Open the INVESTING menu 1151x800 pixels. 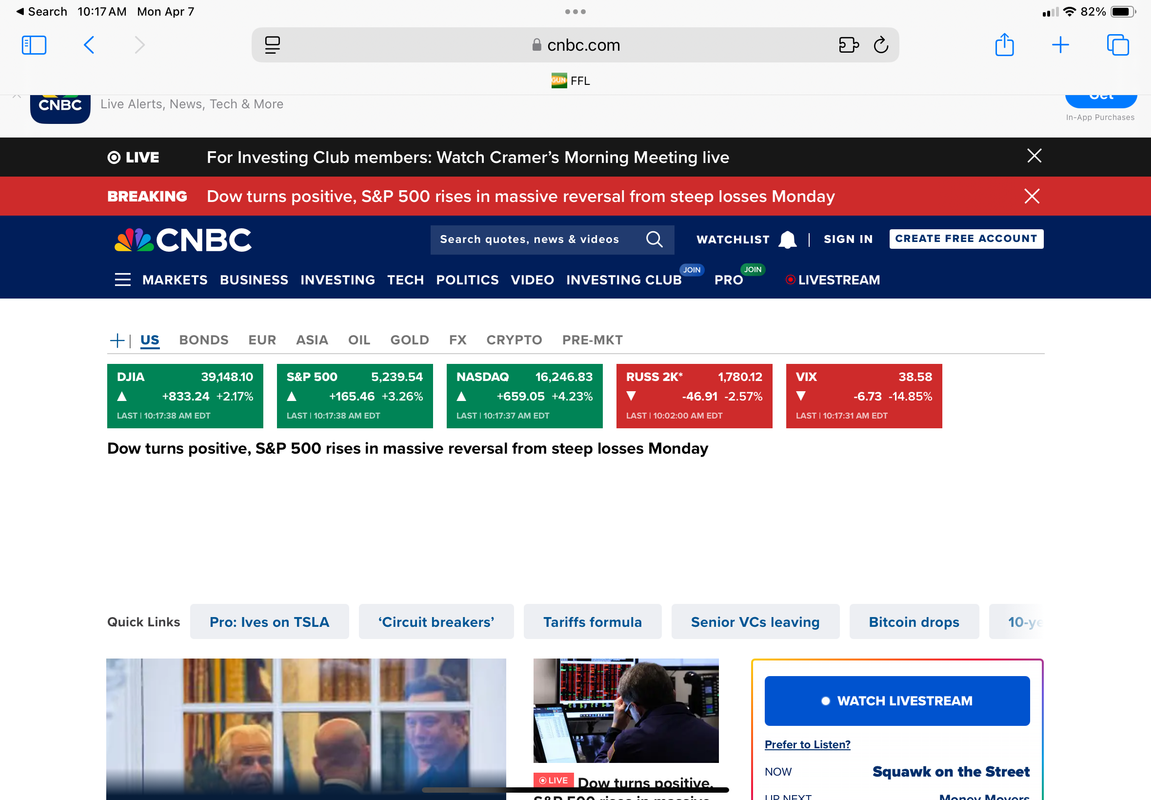[338, 280]
